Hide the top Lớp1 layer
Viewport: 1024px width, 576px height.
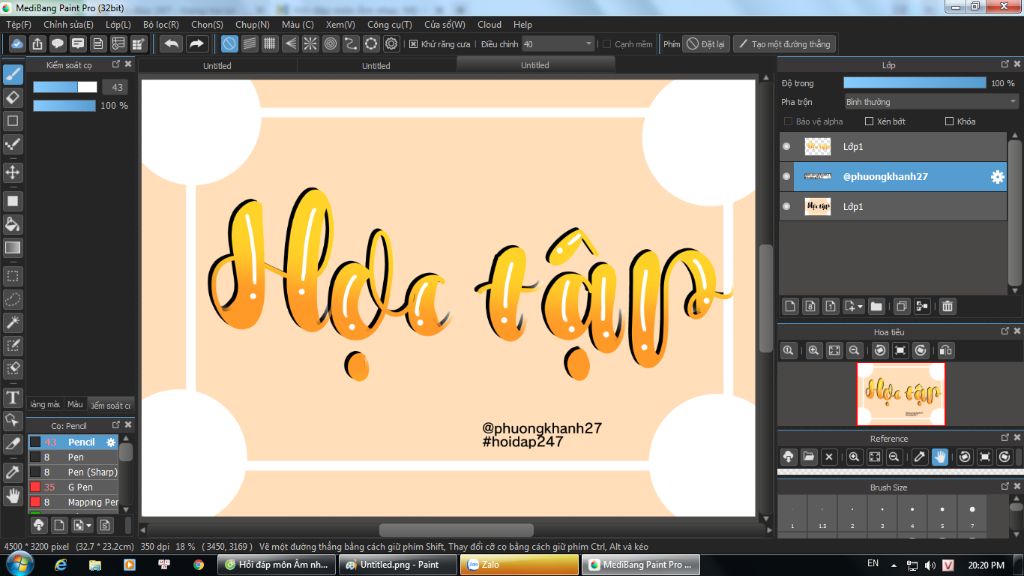point(786,146)
